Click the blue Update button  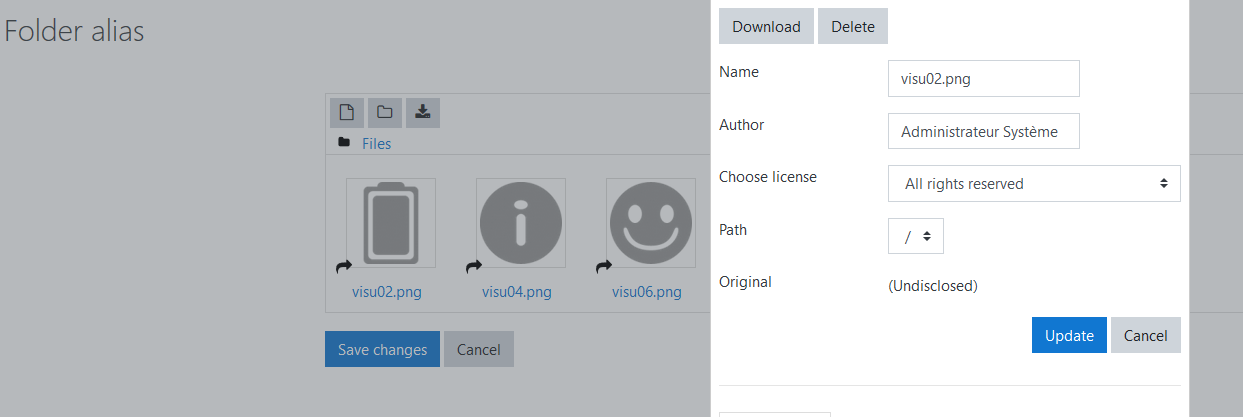(1069, 335)
